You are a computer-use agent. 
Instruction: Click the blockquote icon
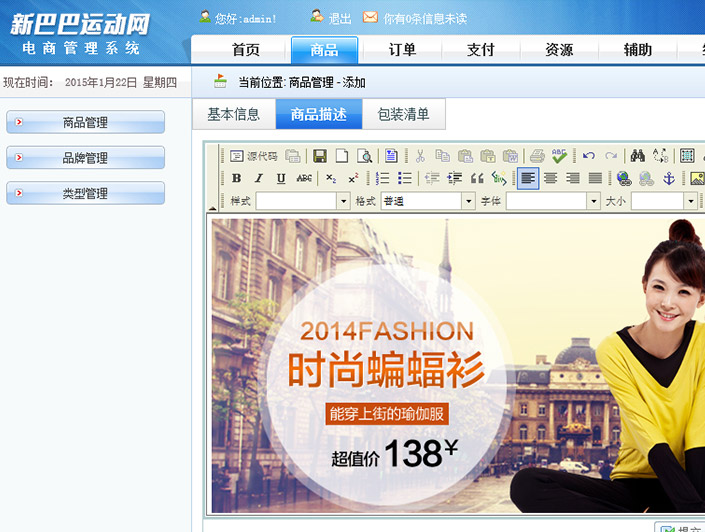pyautogui.click(x=477, y=179)
